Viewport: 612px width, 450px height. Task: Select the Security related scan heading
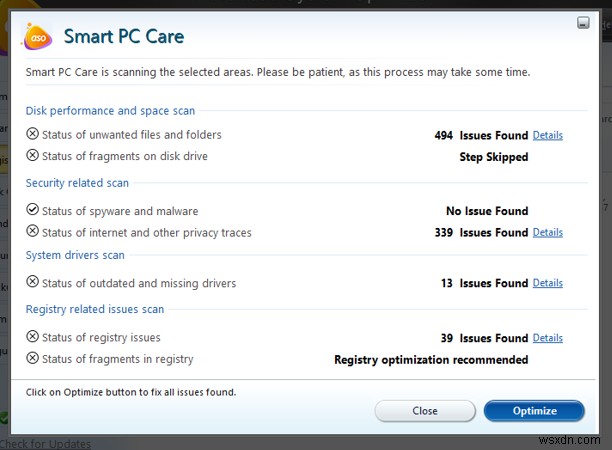pos(77,183)
